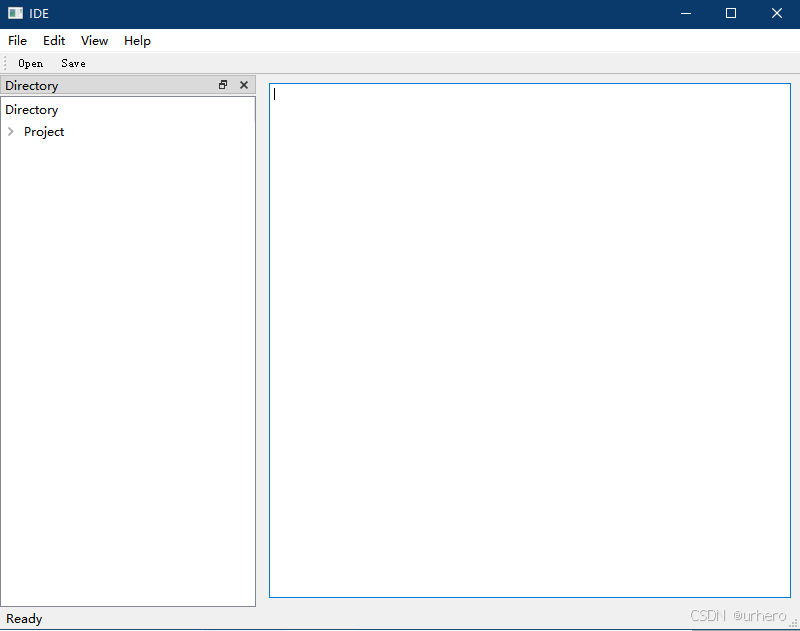The height and width of the screenshot is (631, 800).
Task: Open the Help menu
Action: tap(137, 41)
